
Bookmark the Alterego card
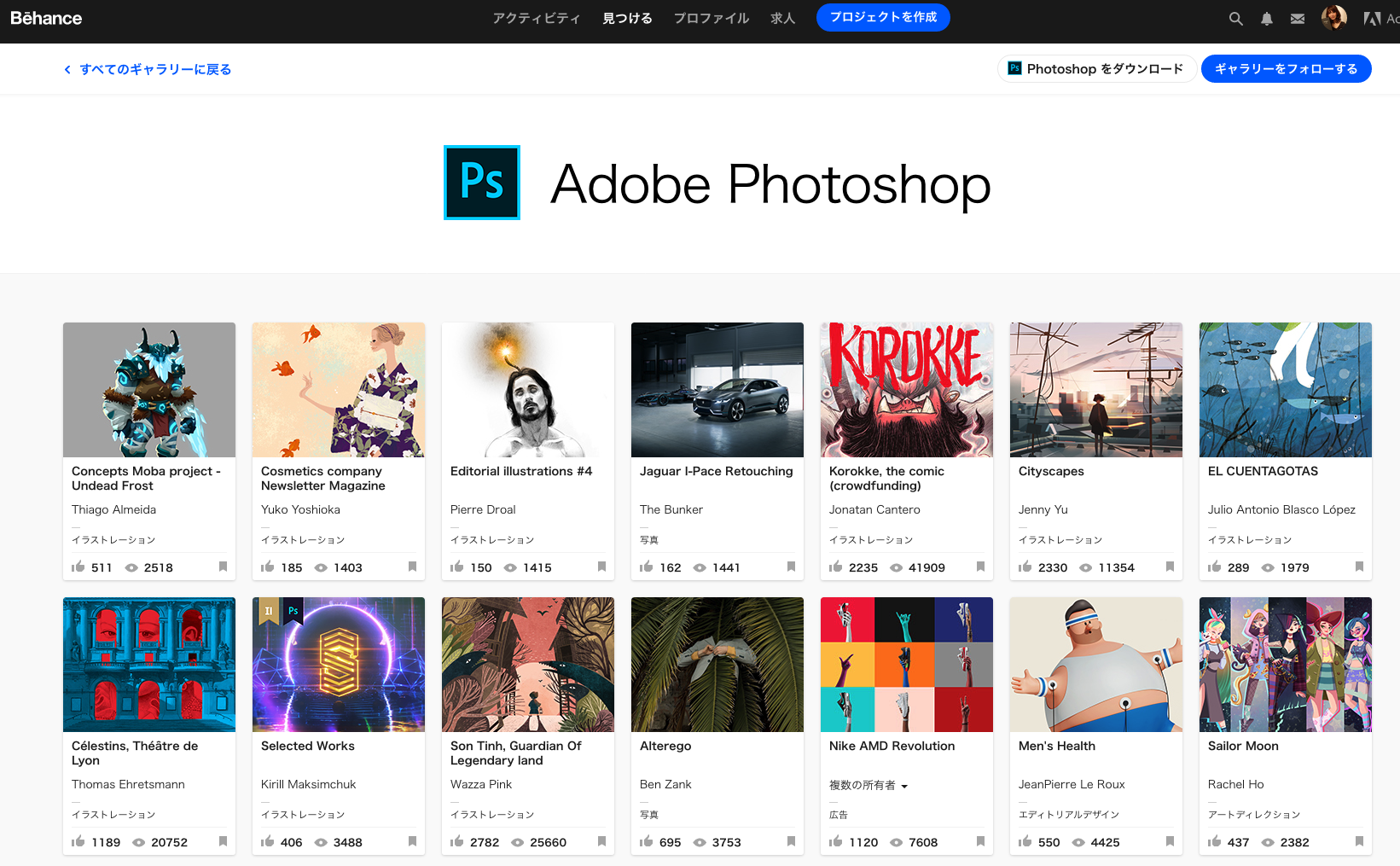click(x=791, y=841)
